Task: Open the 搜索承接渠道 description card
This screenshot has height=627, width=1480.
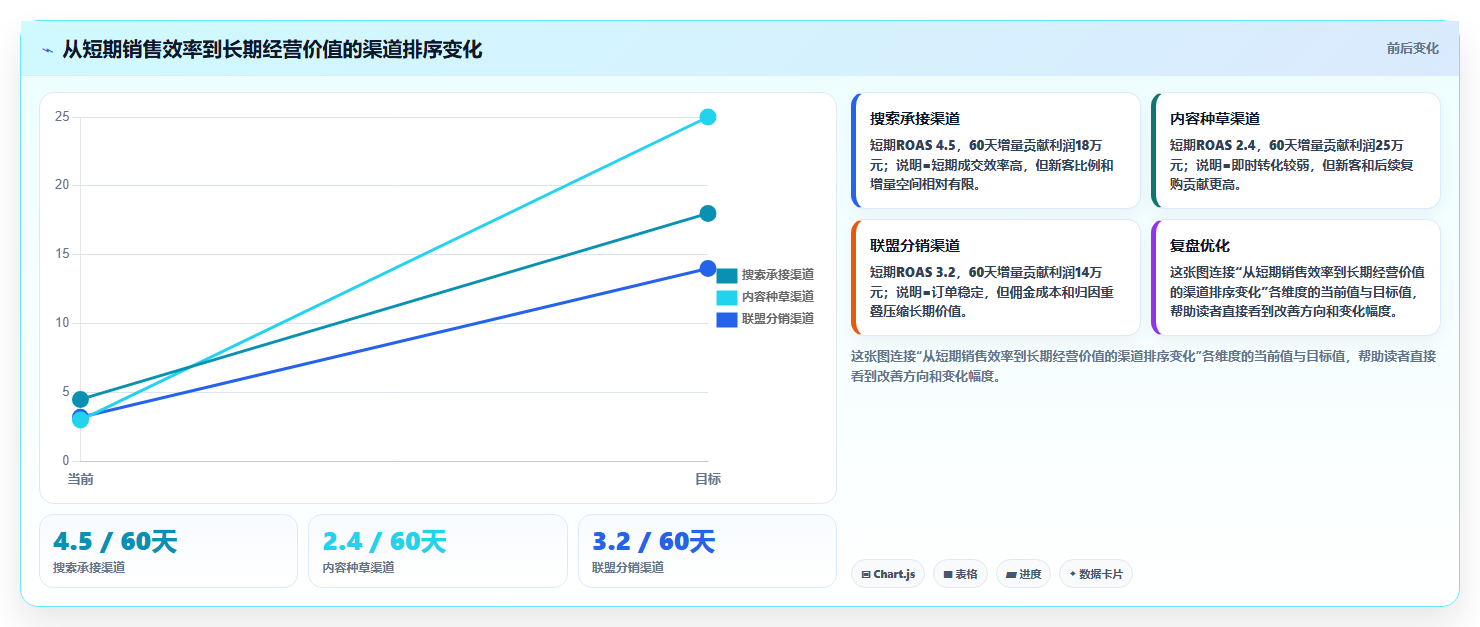Action: click(x=995, y=150)
